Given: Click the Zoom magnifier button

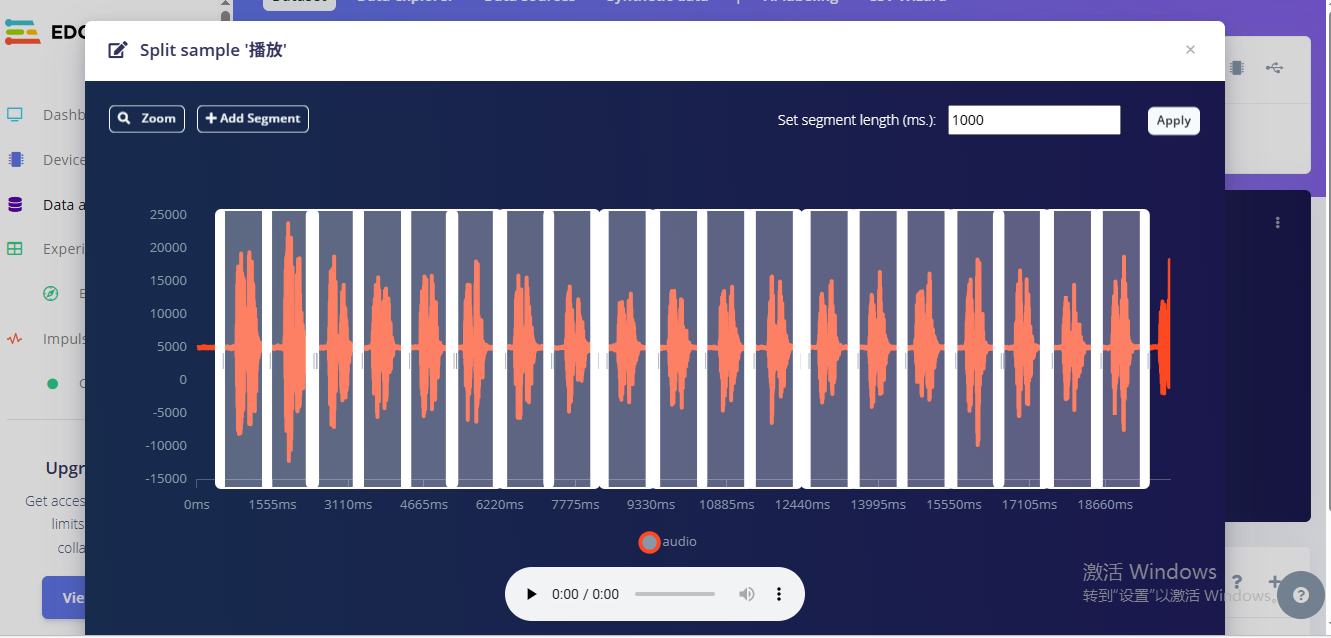Looking at the screenshot, I should 146,119.
